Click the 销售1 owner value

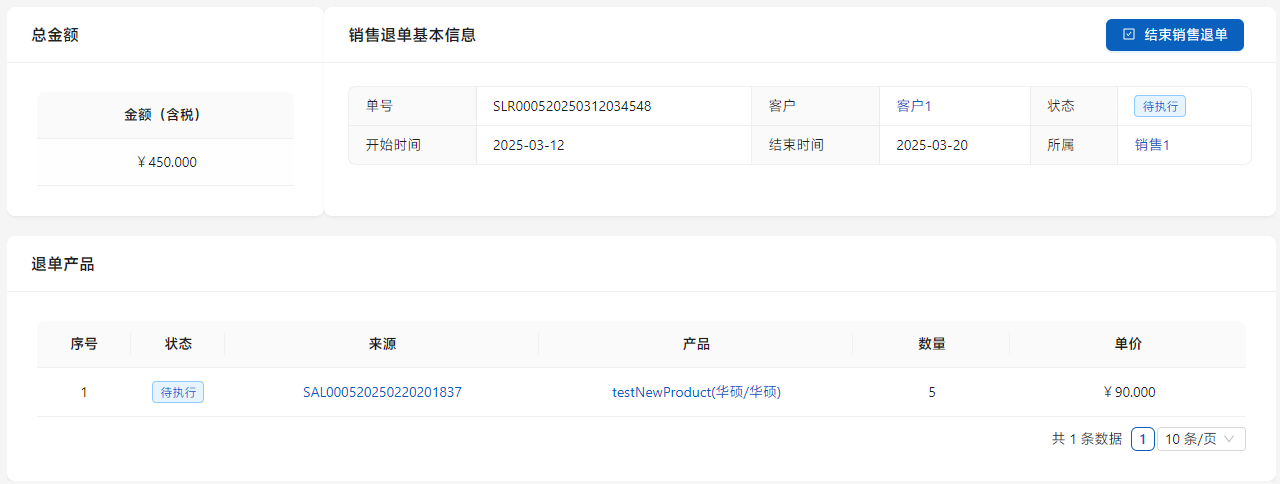click(1152, 145)
